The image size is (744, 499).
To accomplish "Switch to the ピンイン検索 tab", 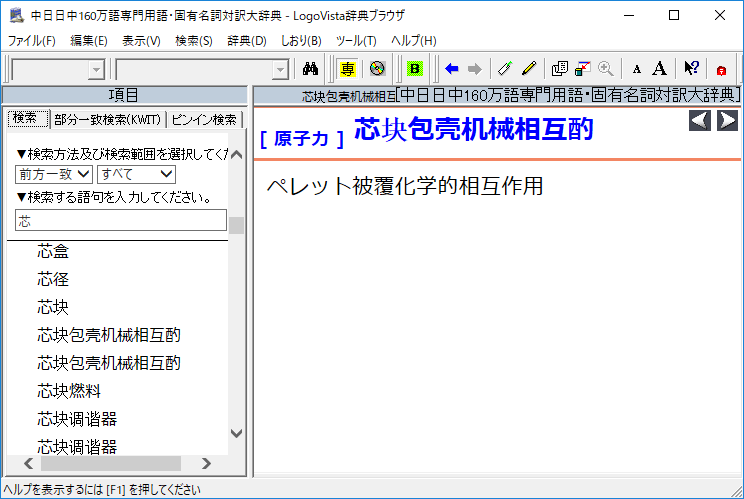I will [204, 119].
